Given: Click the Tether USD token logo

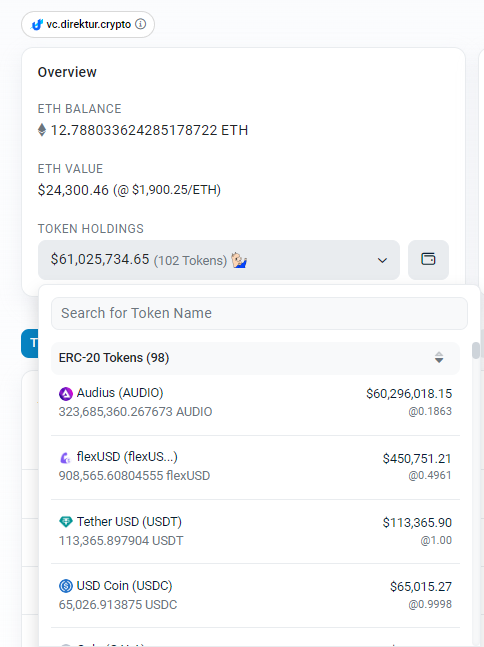Looking at the screenshot, I should (x=66, y=522).
